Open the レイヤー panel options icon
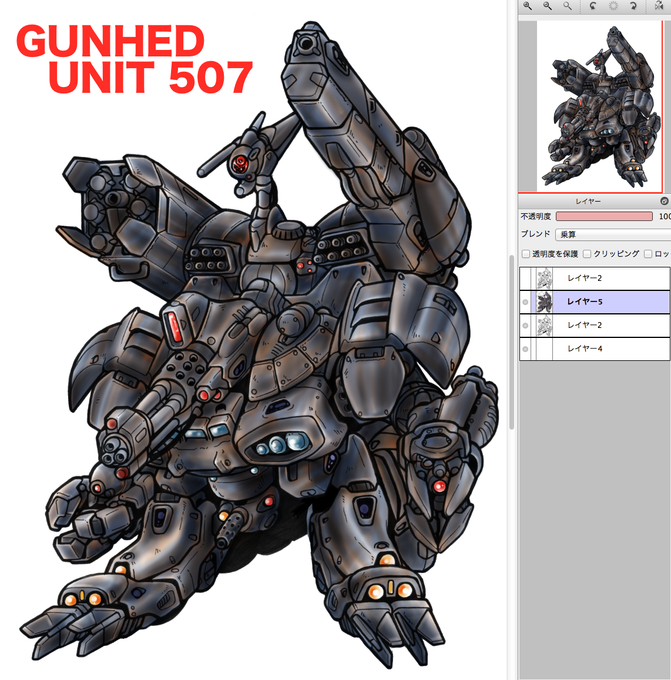 tap(664, 201)
